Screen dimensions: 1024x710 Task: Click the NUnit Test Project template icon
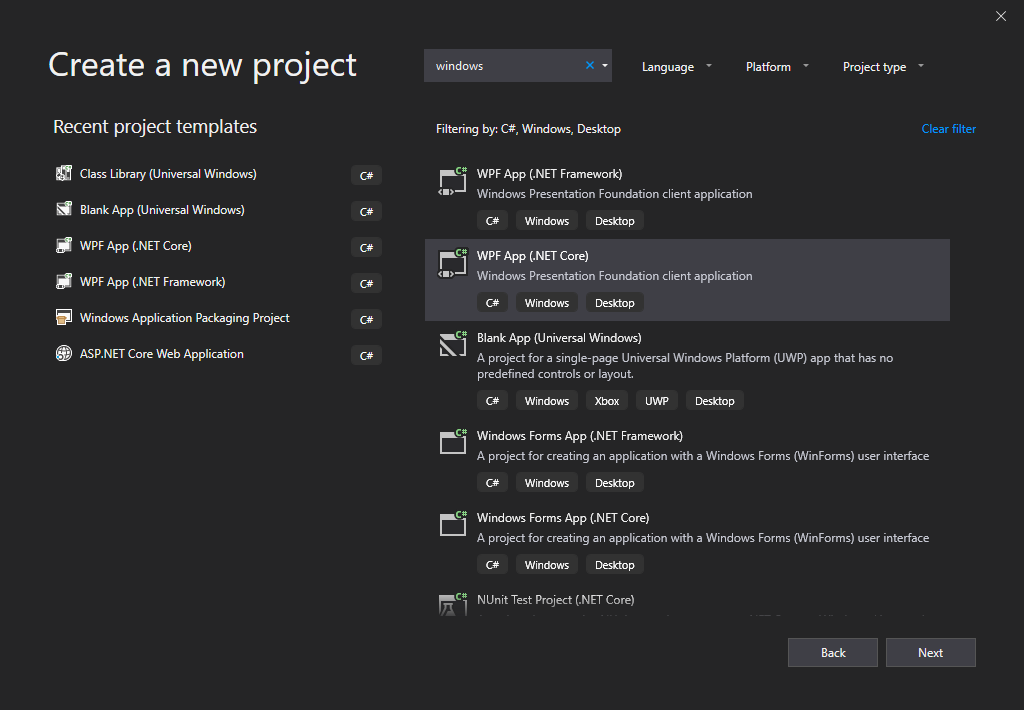coord(454,605)
